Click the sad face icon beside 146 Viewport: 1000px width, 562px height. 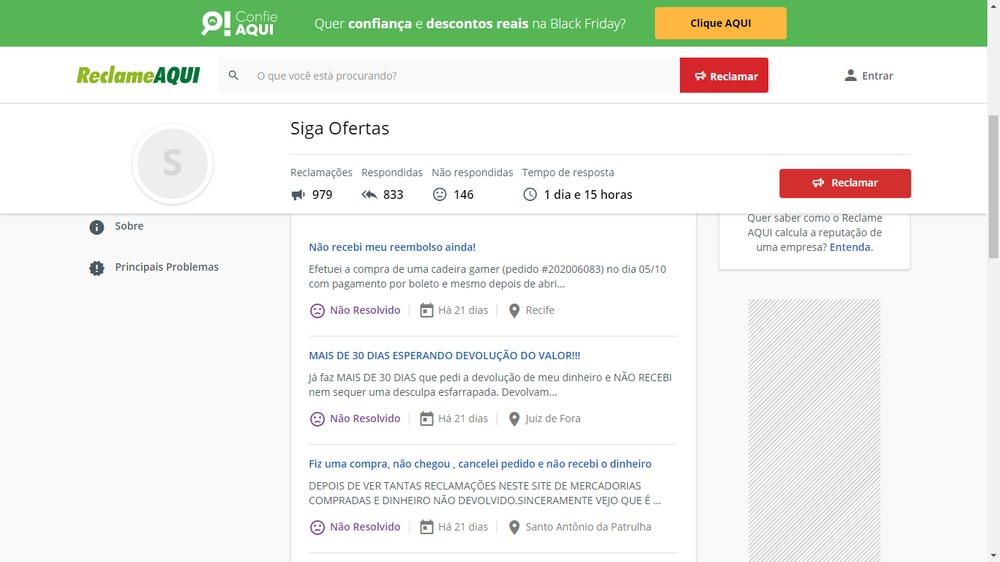(x=439, y=195)
